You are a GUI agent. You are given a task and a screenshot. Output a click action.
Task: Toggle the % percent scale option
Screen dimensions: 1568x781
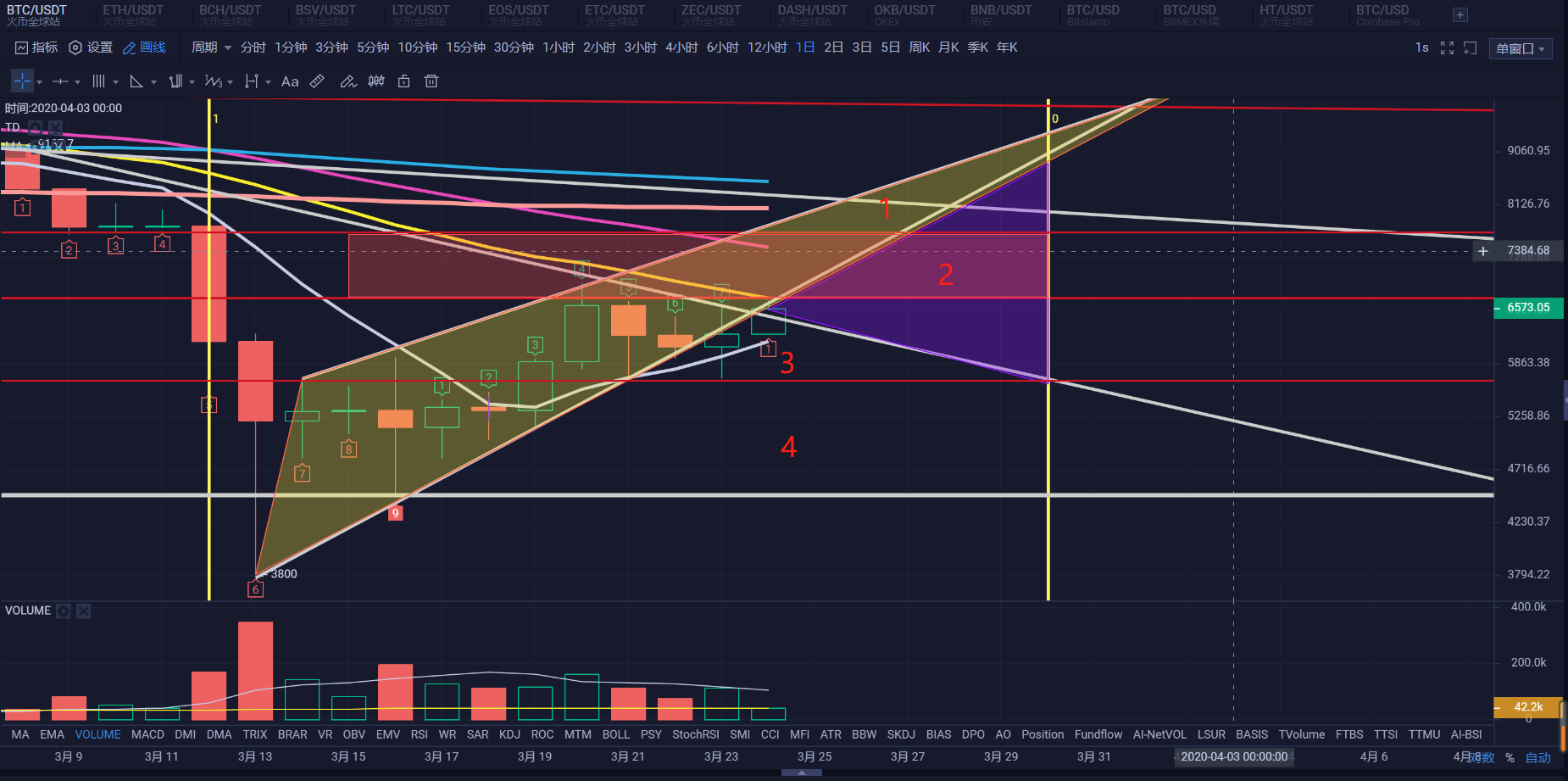click(1510, 757)
